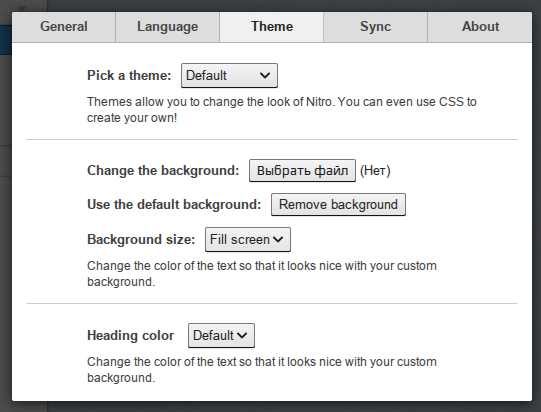Click the 'Use the default background:' label
This screenshot has height=412, width=541.
[x=174, y=204]
